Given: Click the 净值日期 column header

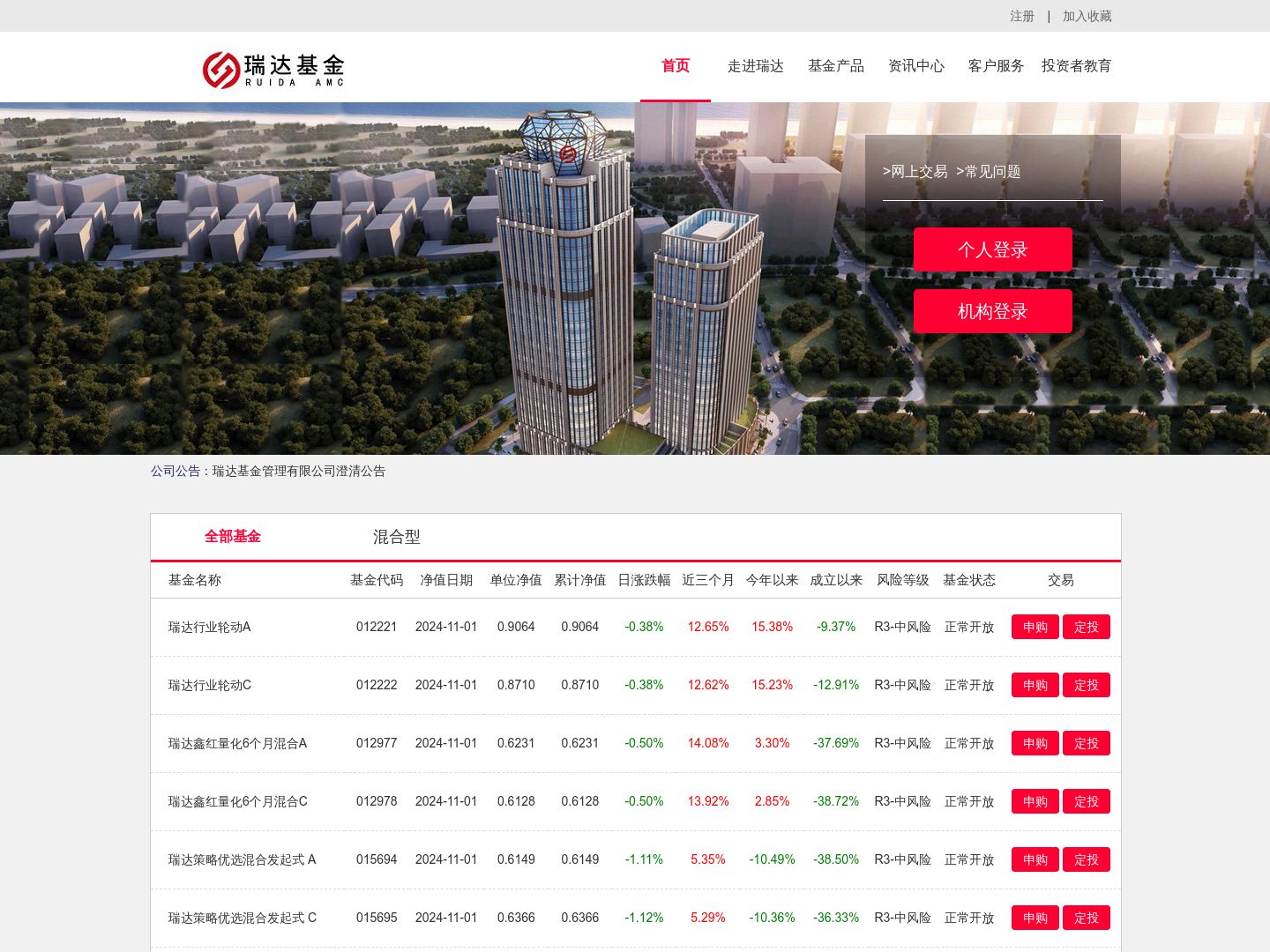Looking at the screenshot, I should point(446,580).
